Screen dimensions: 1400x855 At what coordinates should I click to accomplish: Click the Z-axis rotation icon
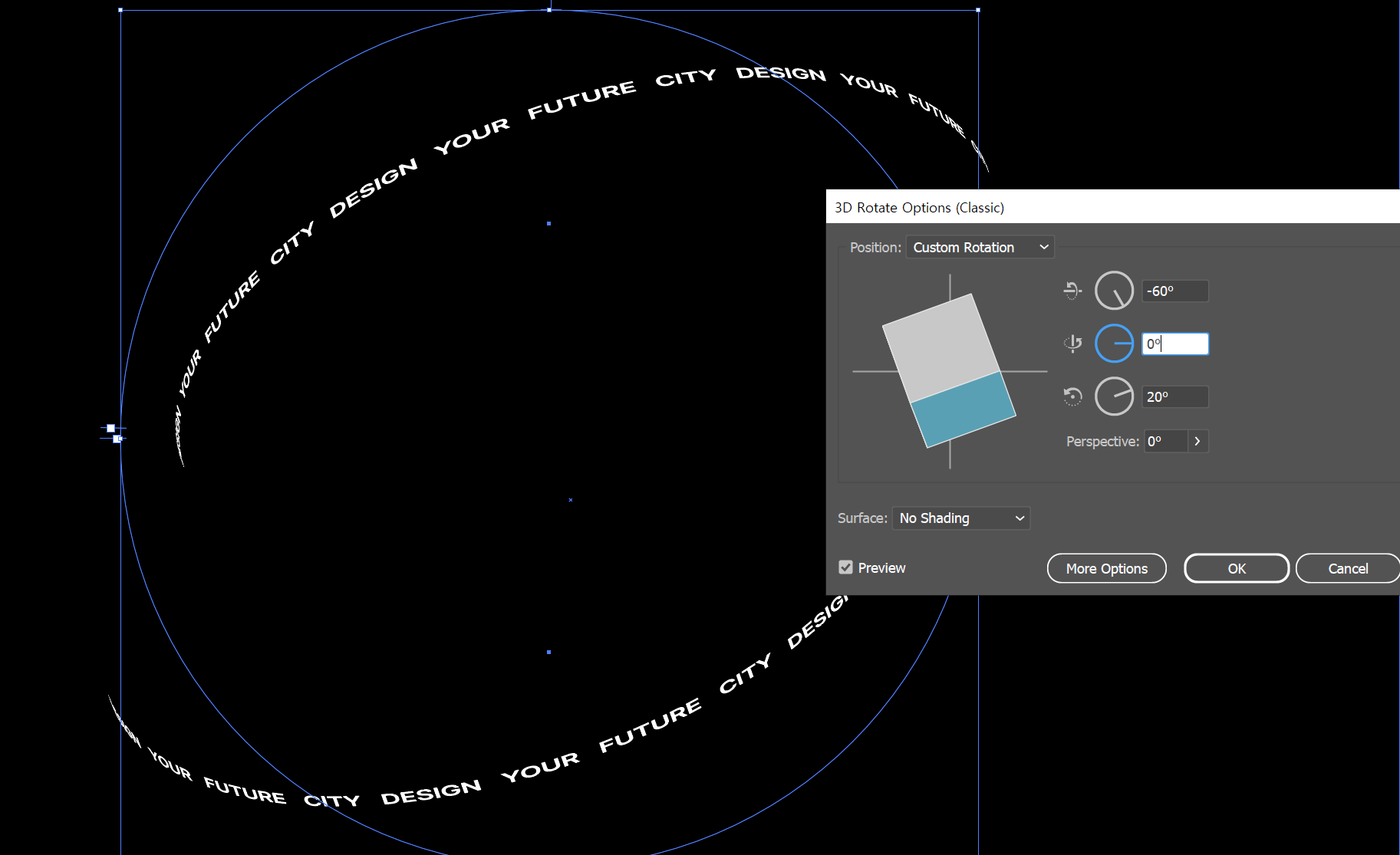click(x=1072, y=396)
